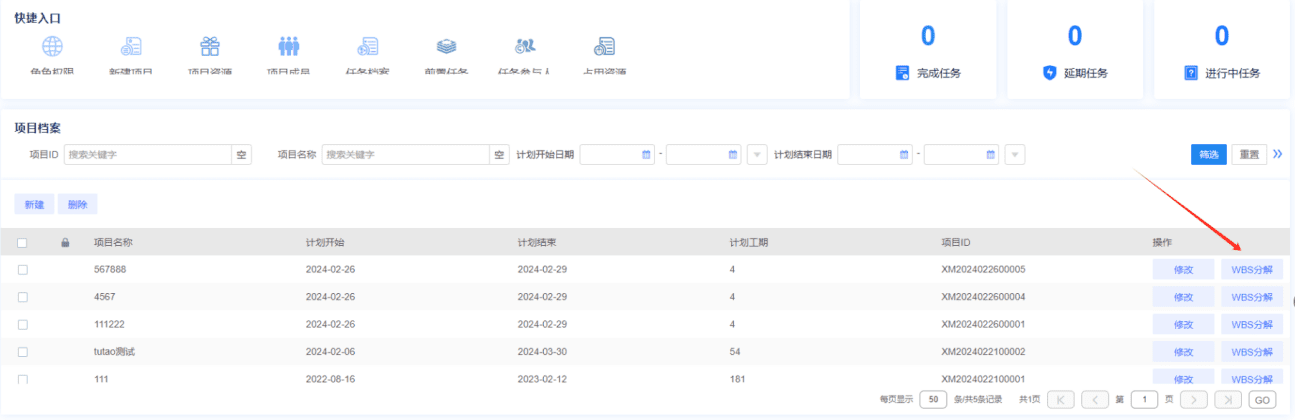This screenshot has height=420, width=1295.
Task: Click the 删除 button
Action: pyautogui.click(x=77, y=204)
